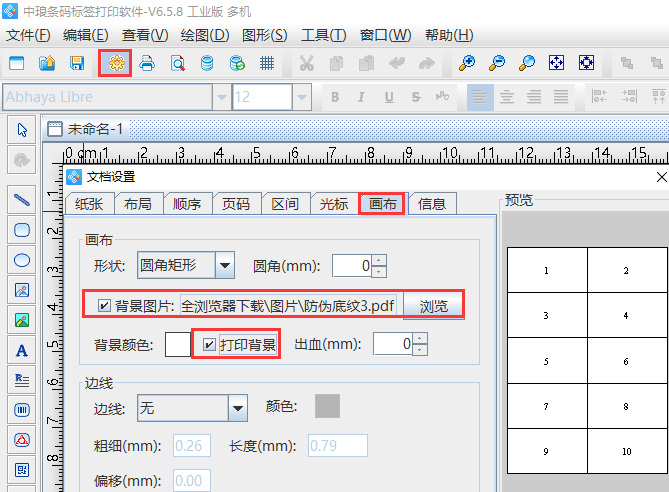Viewport: 669px width, 492px height.
Task: Open the 绘图(D) menu
Action: pyautogui.click(x=205, y=35)
